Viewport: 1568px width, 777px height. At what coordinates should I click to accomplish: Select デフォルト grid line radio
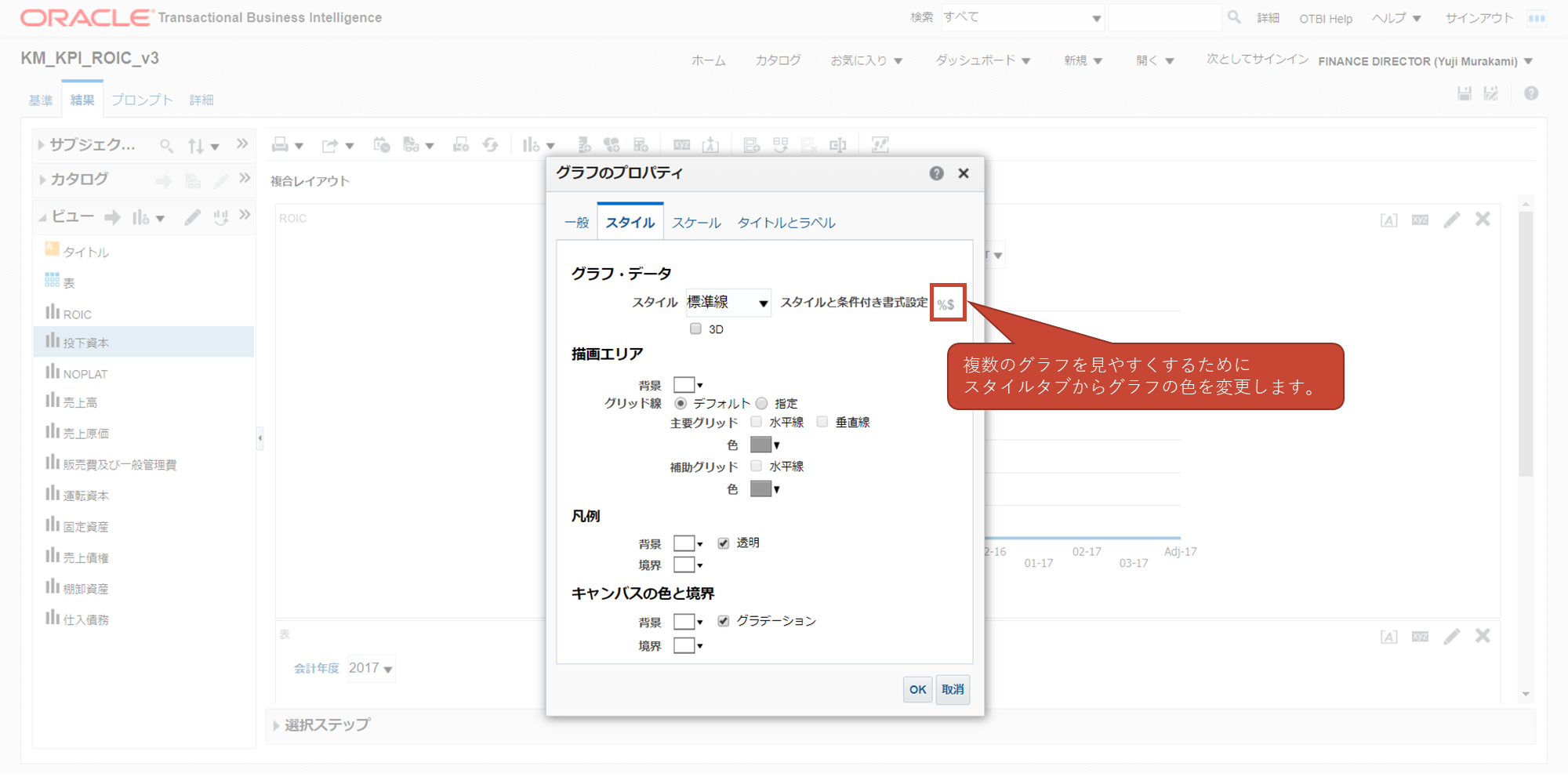point(681,403)
